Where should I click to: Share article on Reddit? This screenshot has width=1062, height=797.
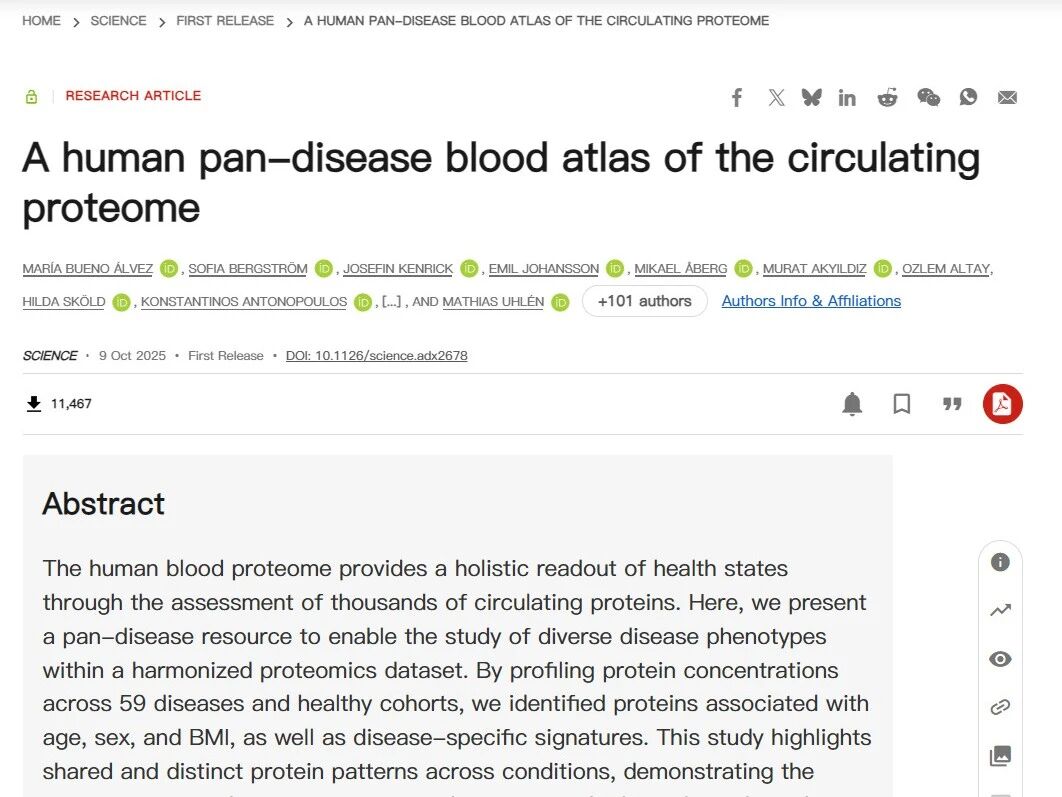click(887, 97)
